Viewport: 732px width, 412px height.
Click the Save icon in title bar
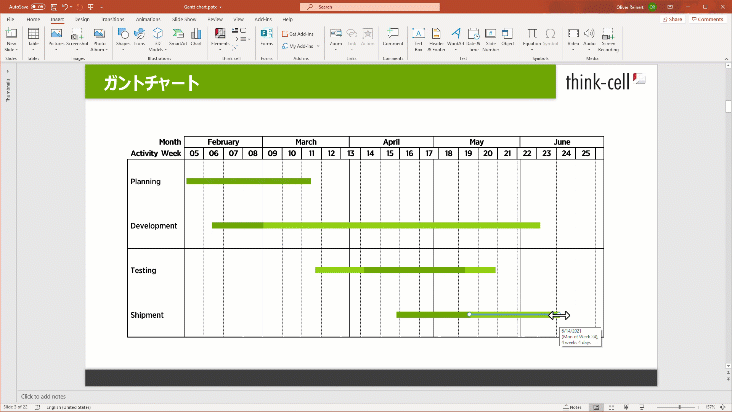pyautogui.click(x=54, y=7)
